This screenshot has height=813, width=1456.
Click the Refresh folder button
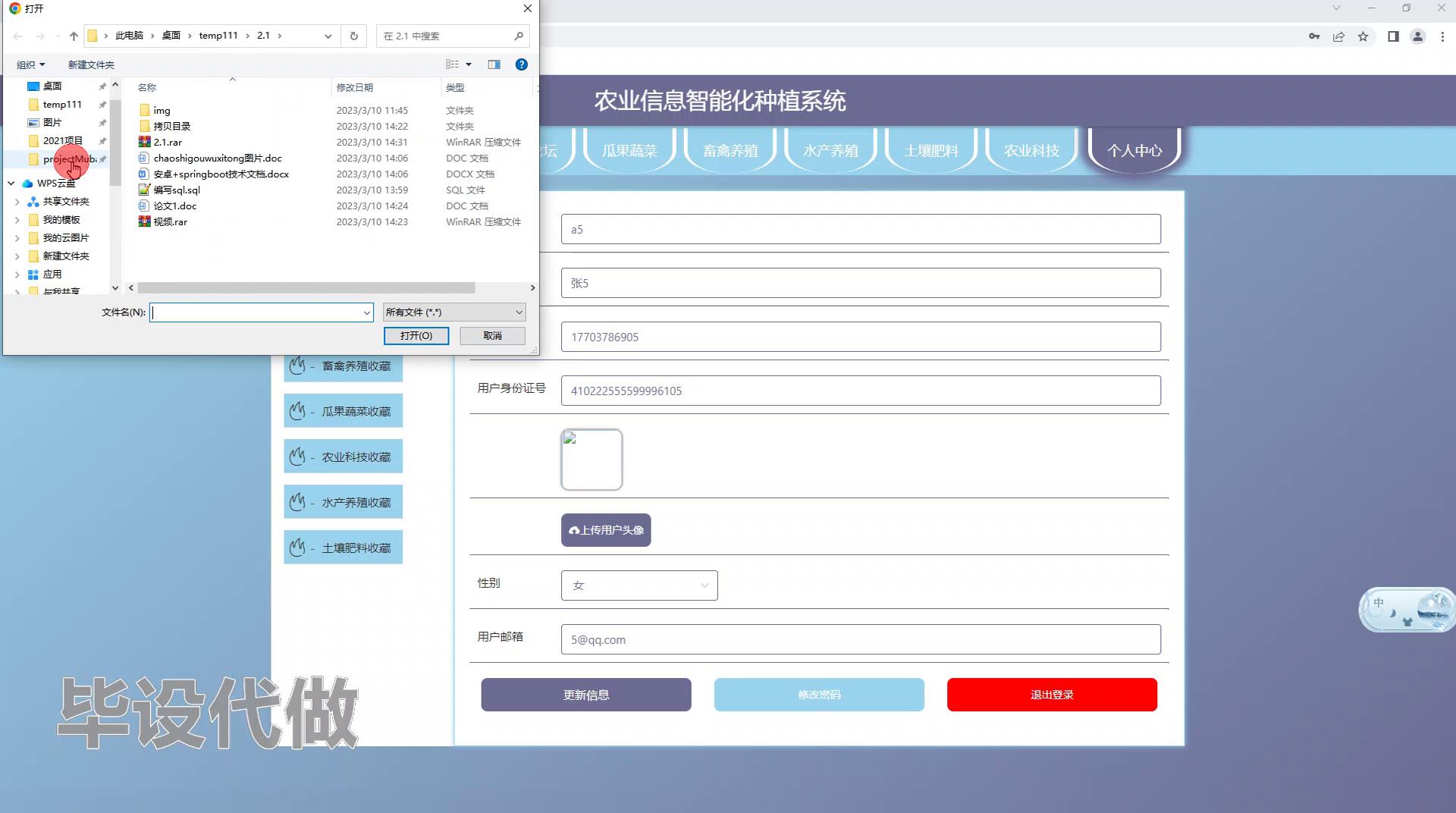(353, 36)
